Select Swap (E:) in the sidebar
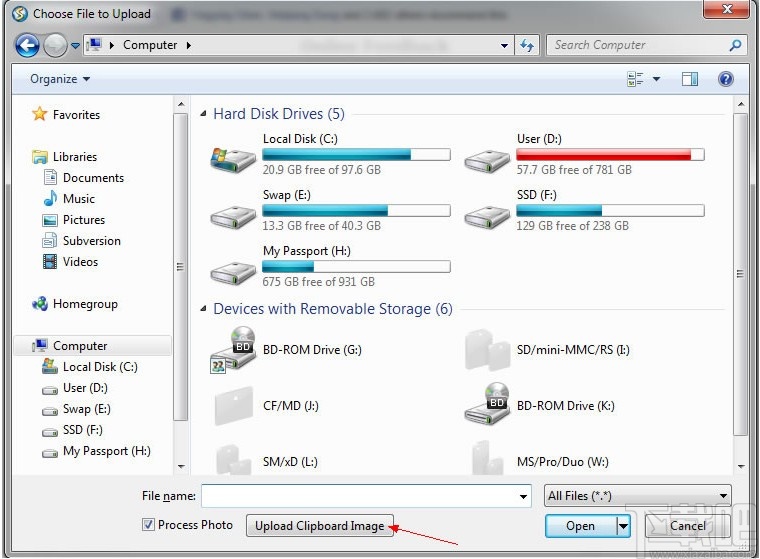 86,409
